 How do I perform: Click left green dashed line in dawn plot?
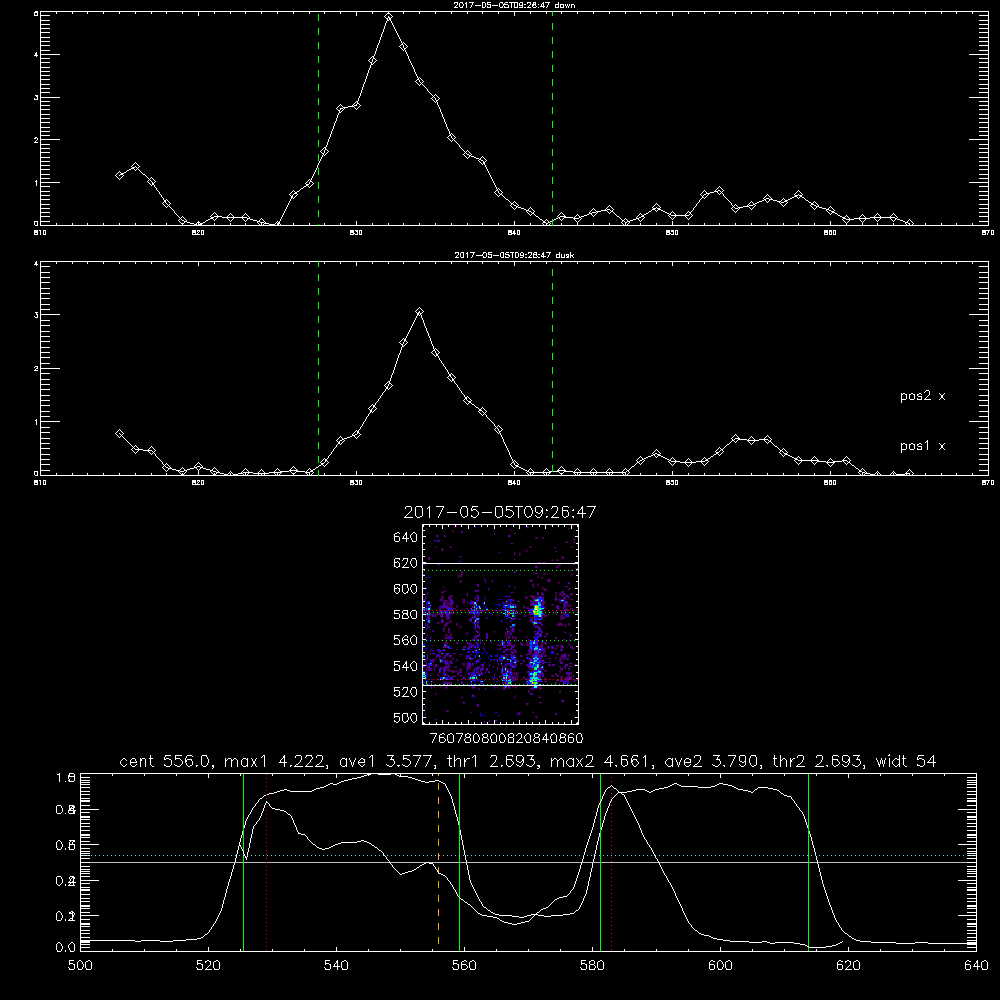318,118
